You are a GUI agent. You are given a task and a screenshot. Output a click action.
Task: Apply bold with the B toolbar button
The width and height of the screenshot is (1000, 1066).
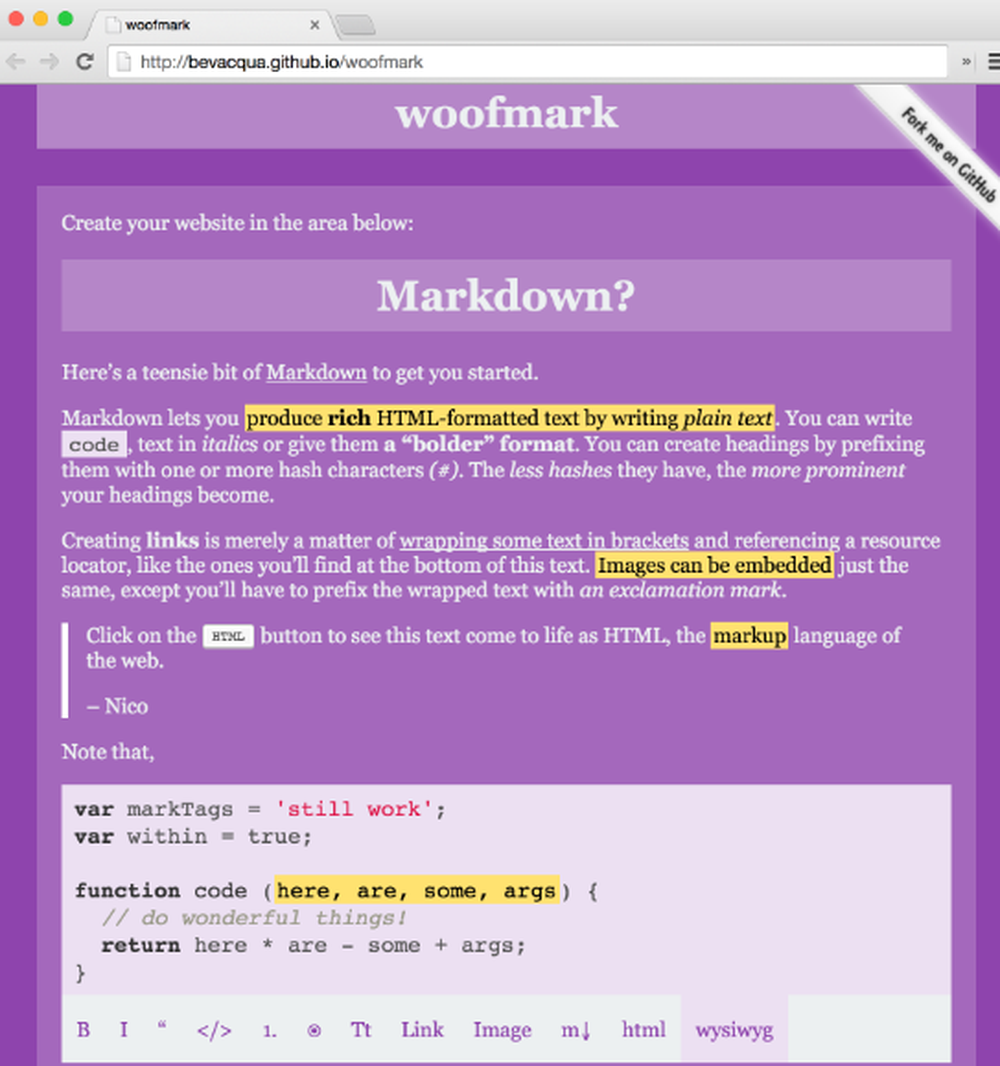point(84,1029)
